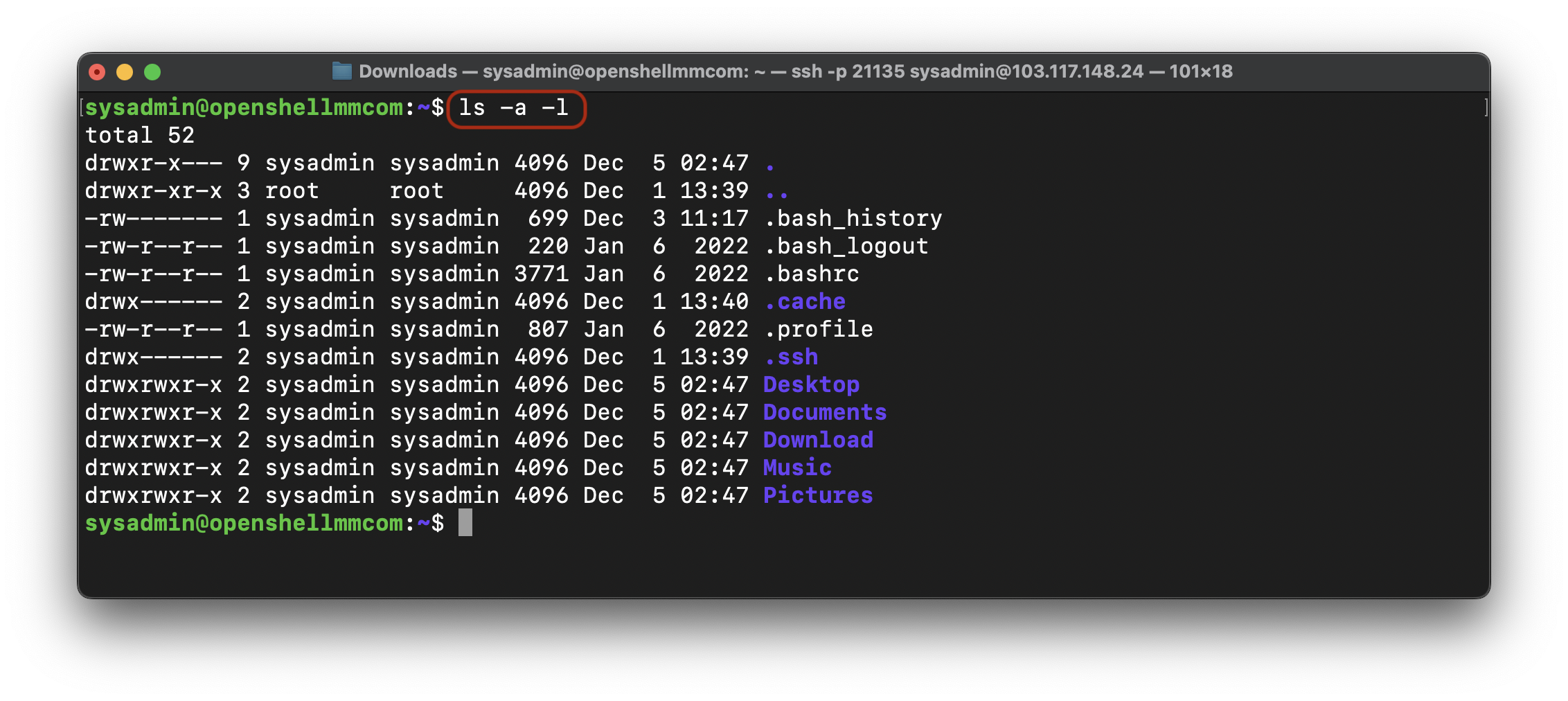This screenshot has width=1568, height=701.
Task: Click the 'total 52' output line
Action: [x=140, y=136]
